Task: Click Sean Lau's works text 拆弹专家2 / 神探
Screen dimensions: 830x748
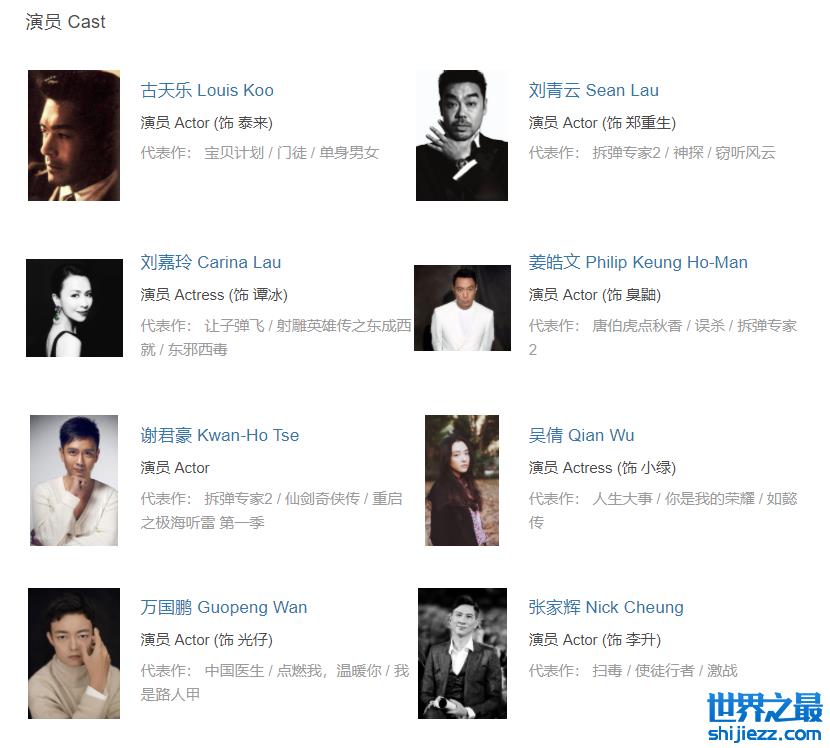Action: [x=648, y=153]
